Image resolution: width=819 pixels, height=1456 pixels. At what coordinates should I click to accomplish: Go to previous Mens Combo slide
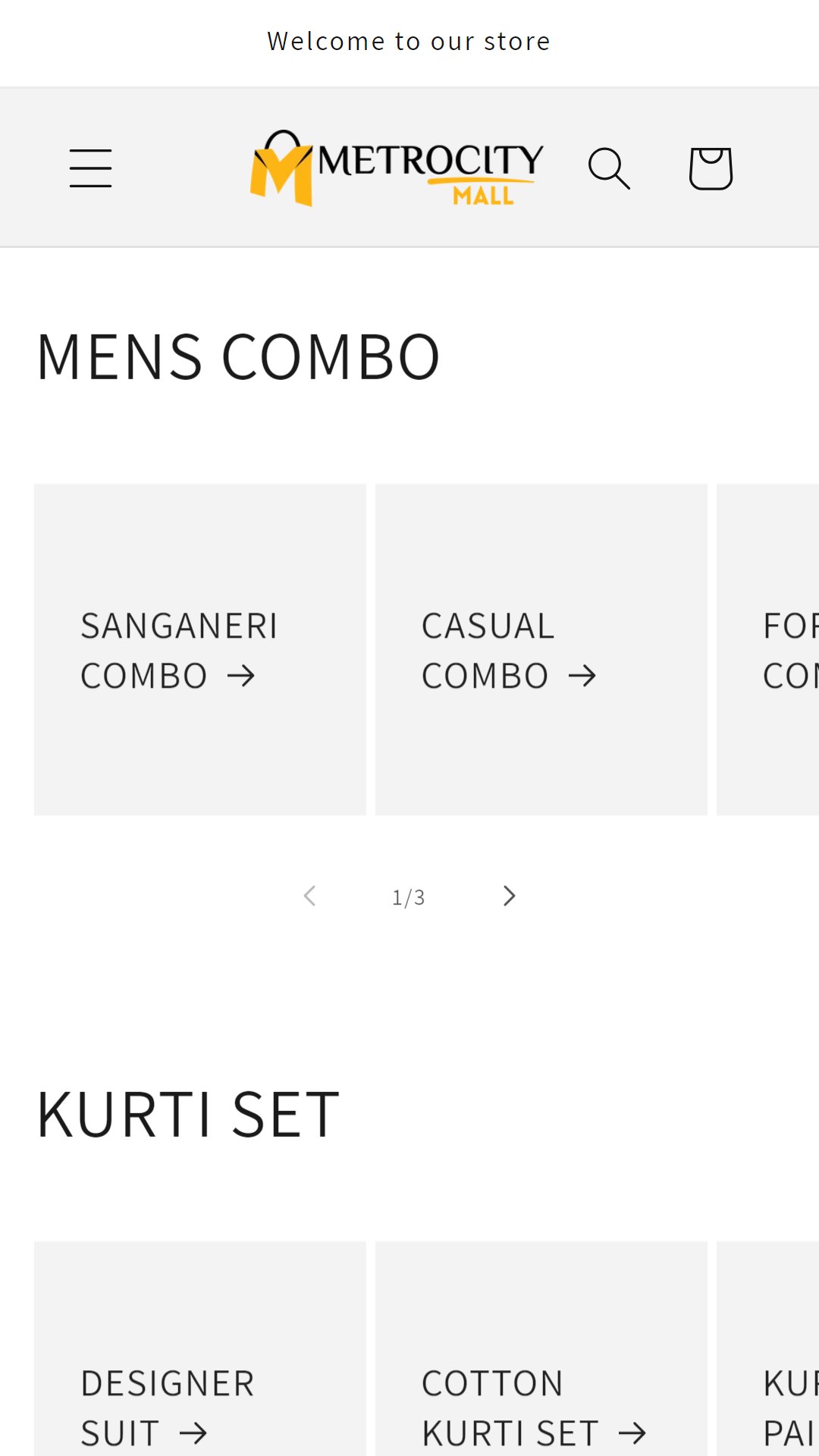[309, 896]
